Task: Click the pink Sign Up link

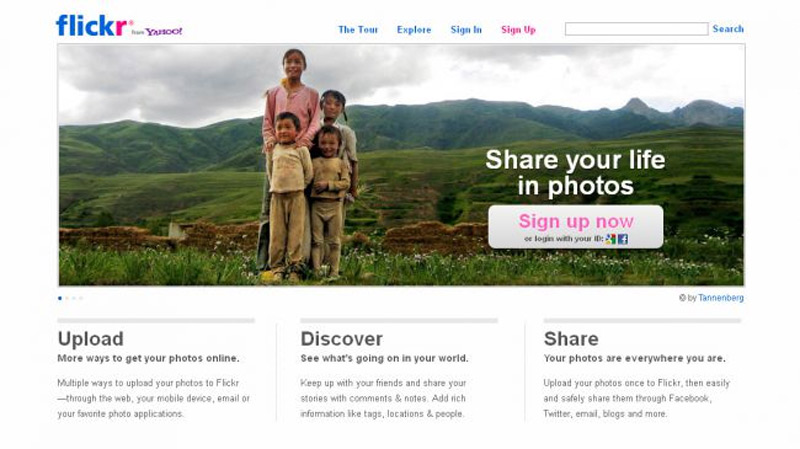Action: 518,30
